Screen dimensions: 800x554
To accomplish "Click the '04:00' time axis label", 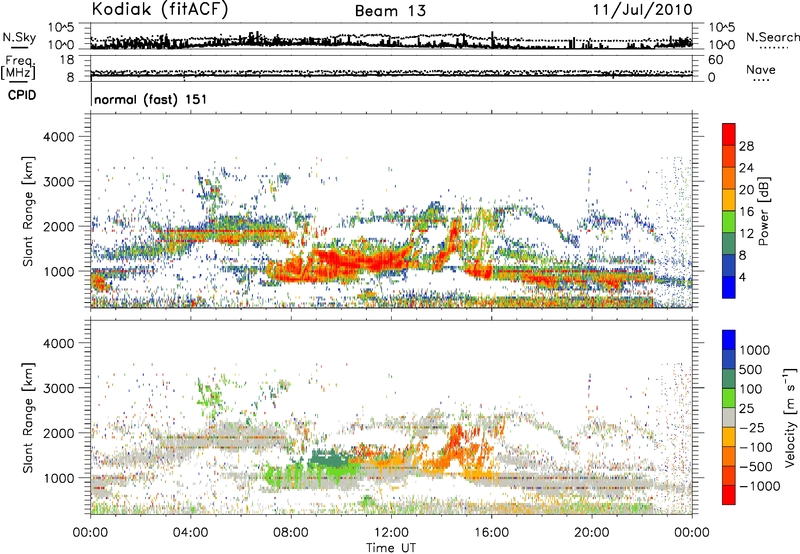I will (x=190, y=533).
